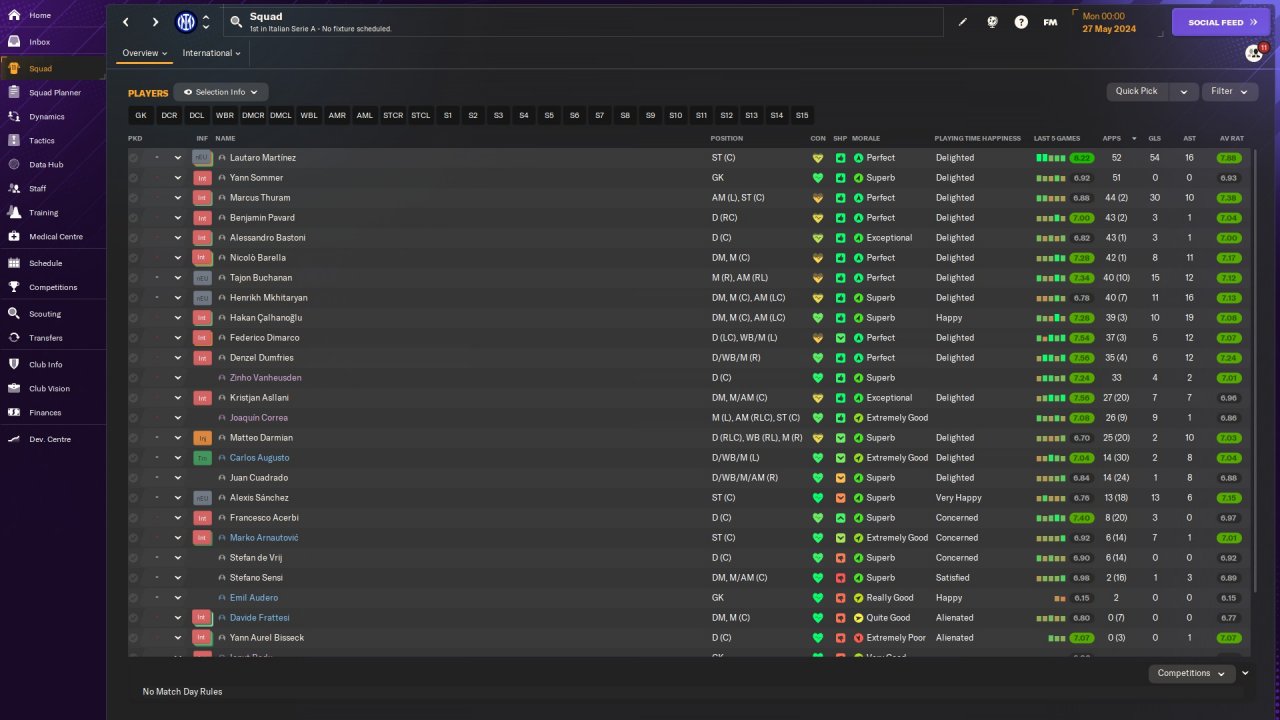The height and width of the screenshot is (720, 1280).
Task: Open Hakan Çalhanoğlu's player profile link
Action: point(265,318)
